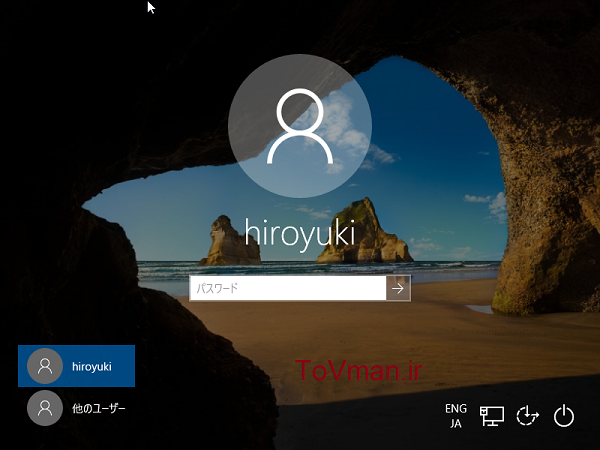Open Ease of Access options icon
Image resolution: width=600 pixels, height=450 pixels.
pos(528,416)
